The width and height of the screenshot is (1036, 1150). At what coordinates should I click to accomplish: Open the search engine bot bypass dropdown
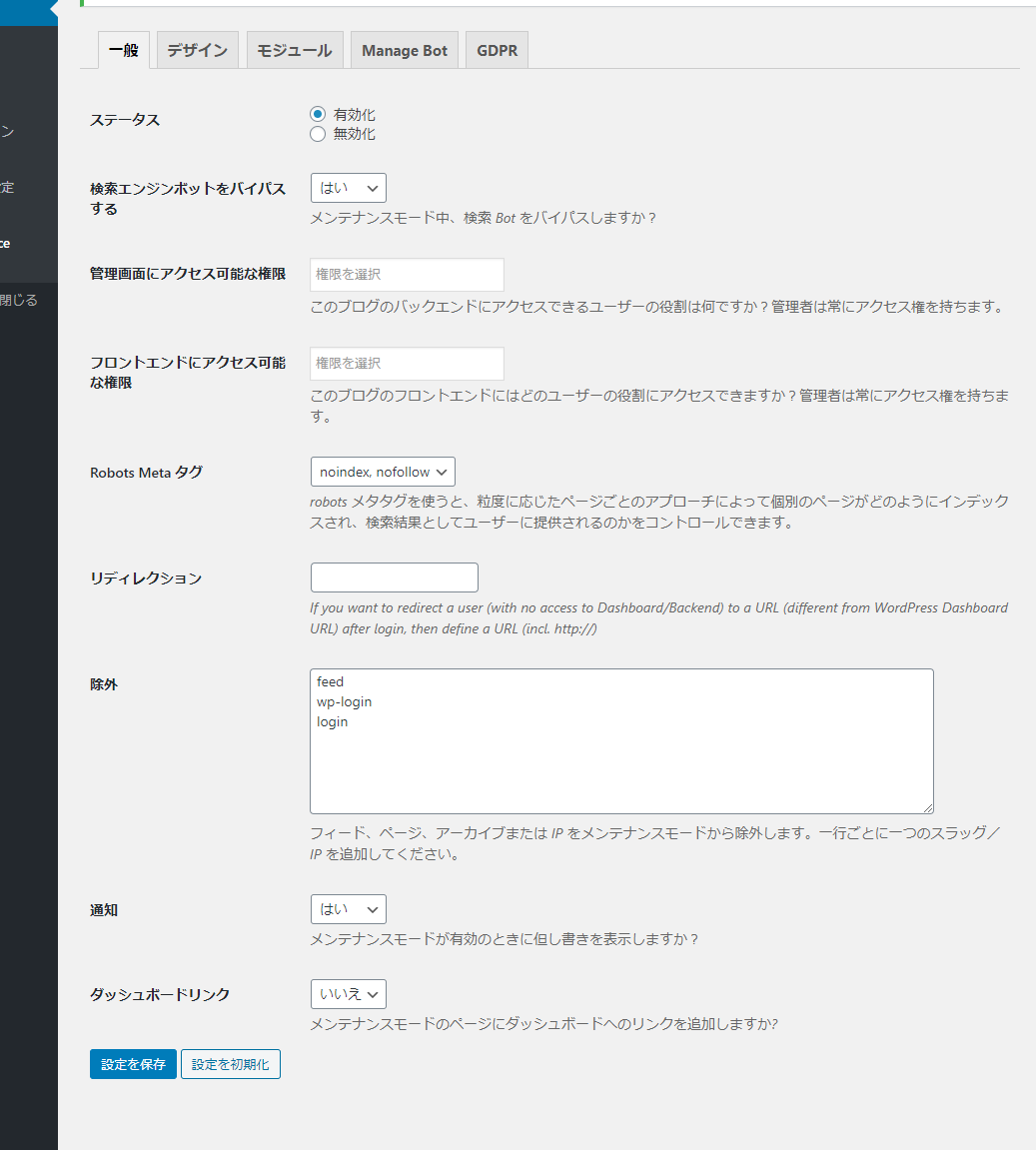pyautogui.click(x=348, y=188)
